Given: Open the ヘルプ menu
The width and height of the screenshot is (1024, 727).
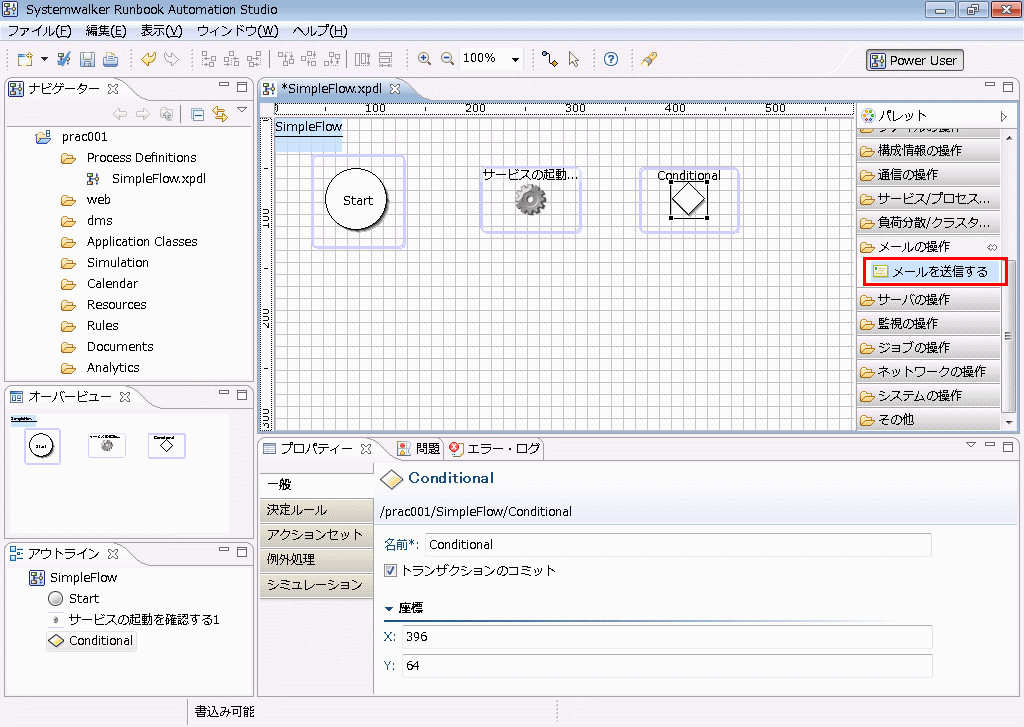Looking at the screenshot, I should 320,31.
